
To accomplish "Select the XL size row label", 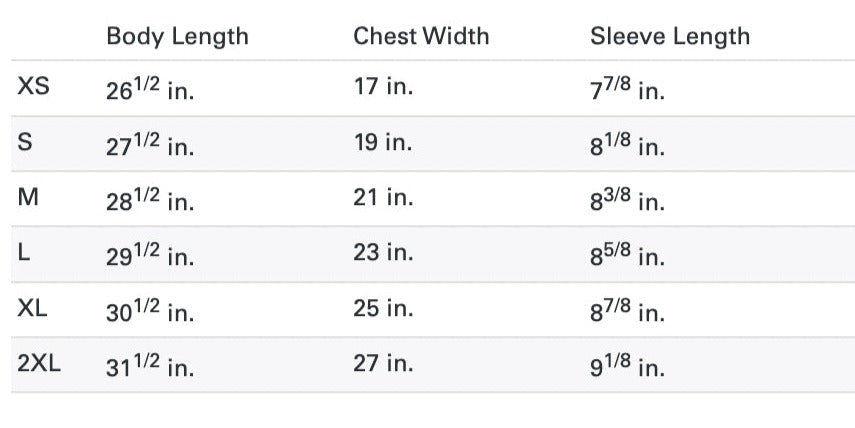I will coord(33,309).
